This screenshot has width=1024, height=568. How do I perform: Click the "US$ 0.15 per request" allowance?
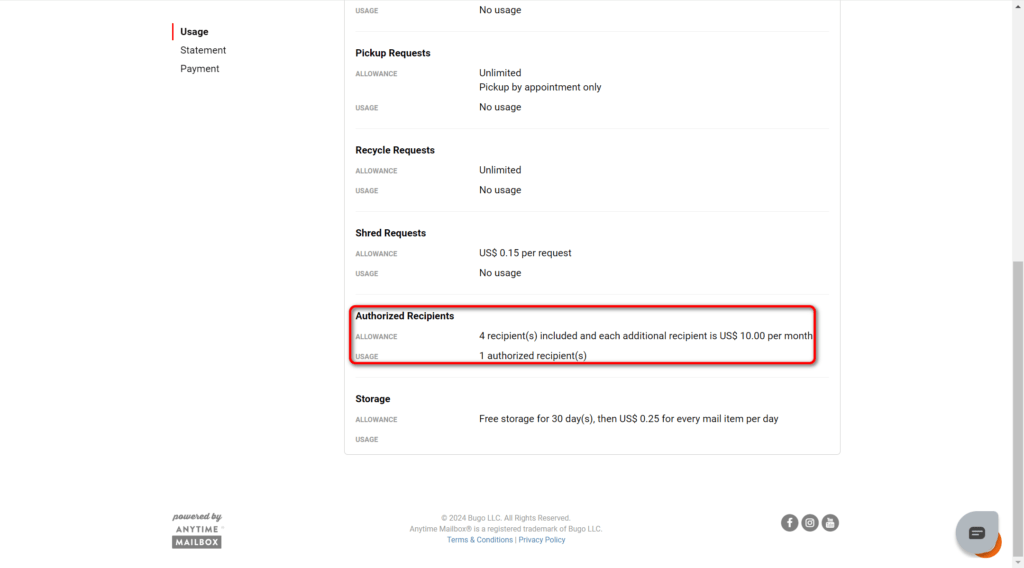[525, 253]
